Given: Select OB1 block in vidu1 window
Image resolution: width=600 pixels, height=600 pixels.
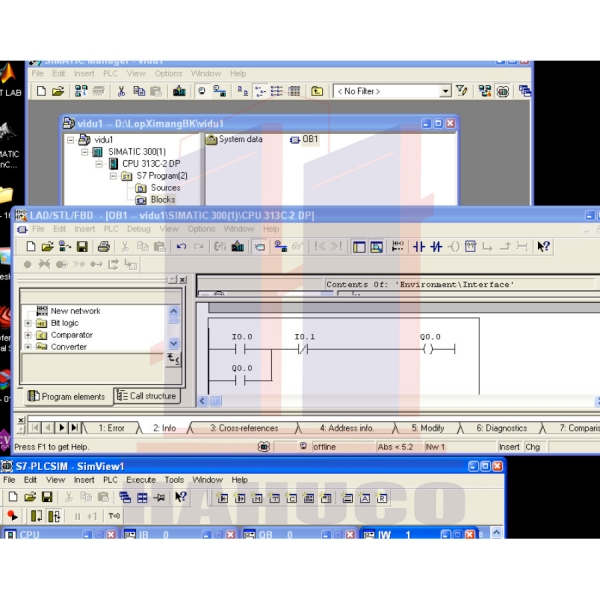Looking at the screenshot, I should point(304,139).
